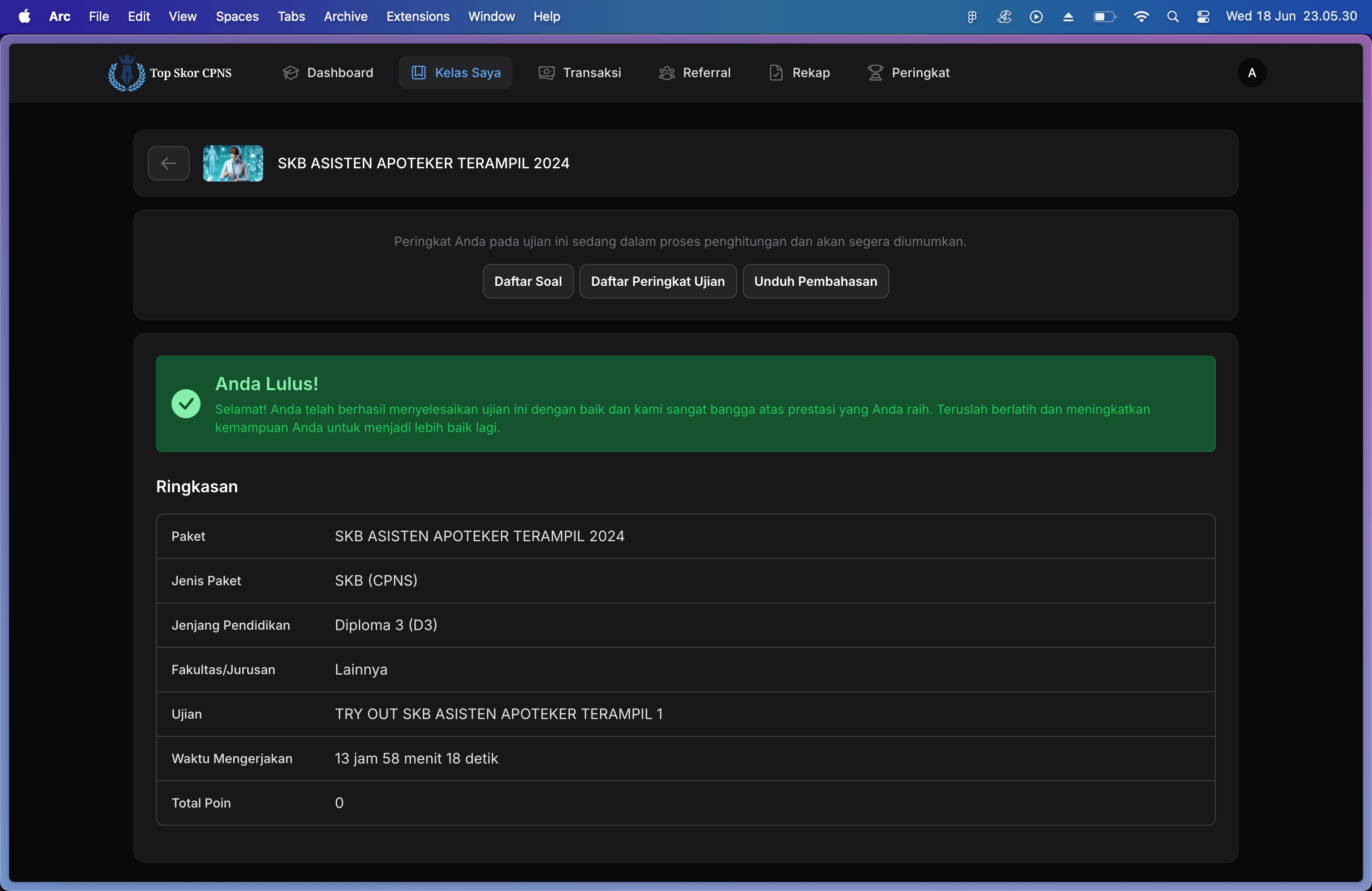The height and width of the screenshot is (891, 1372).
Task: View the Peringkat page
Action: pos(908,73)
